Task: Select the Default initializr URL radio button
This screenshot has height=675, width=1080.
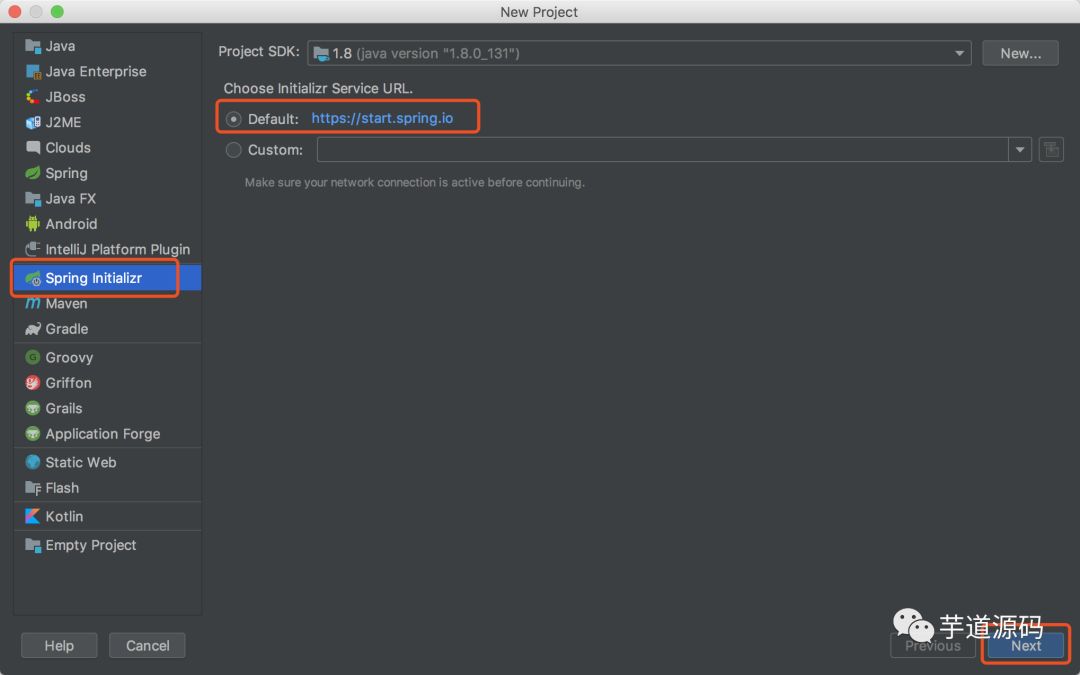Action: tap(232, 117)
